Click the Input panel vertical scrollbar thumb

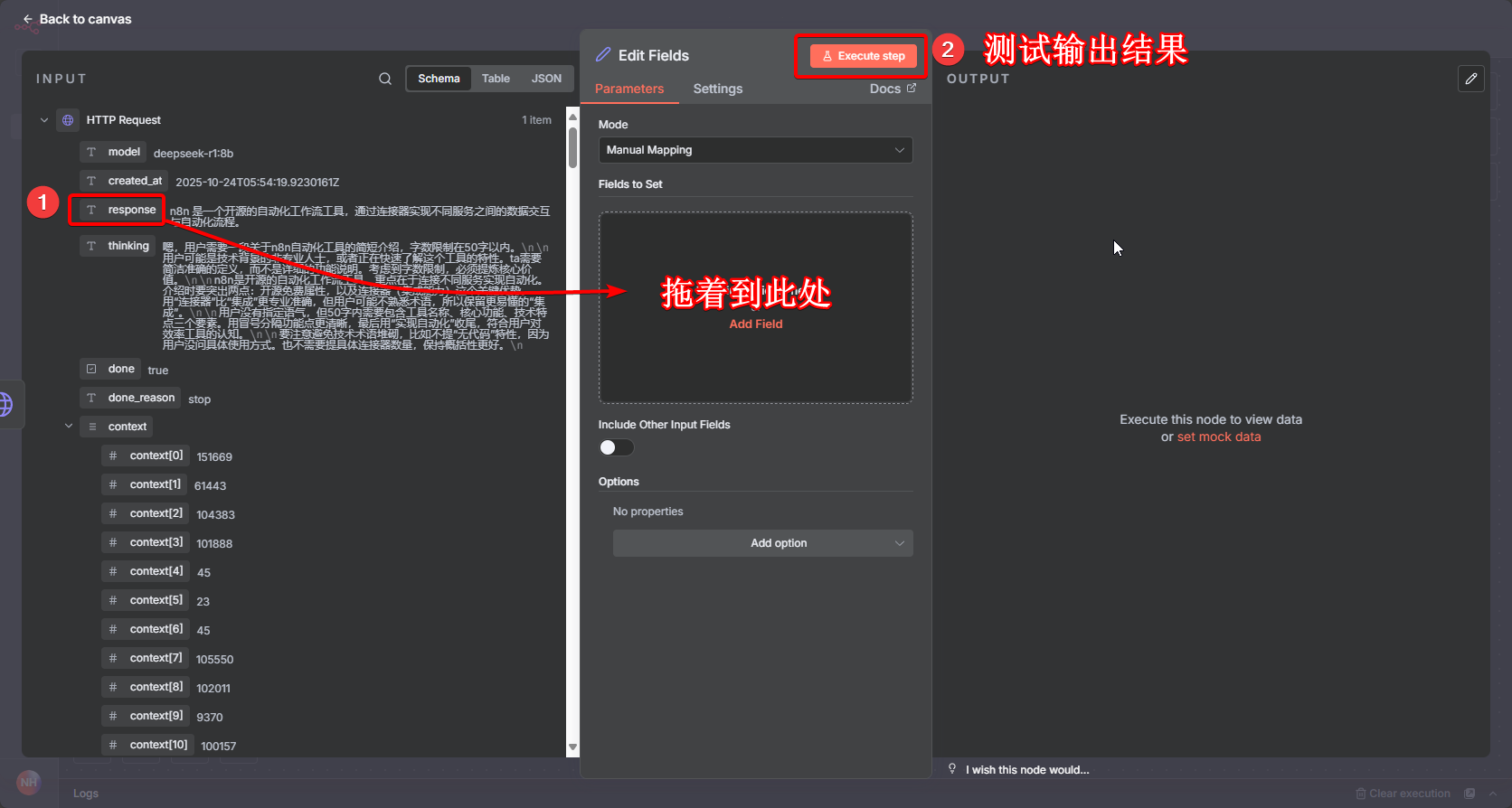572,146
